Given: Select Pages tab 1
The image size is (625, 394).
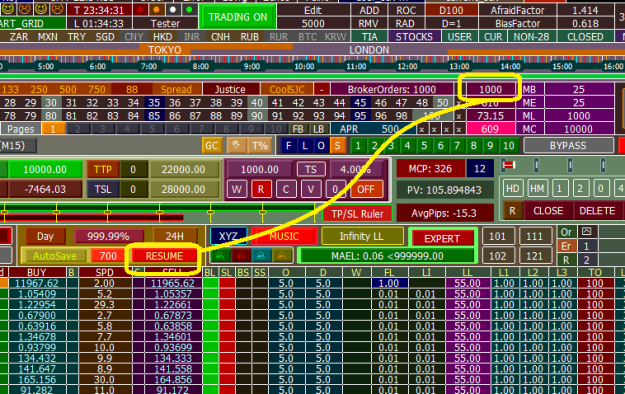Looking at the screenshot, I should point(53,129).
